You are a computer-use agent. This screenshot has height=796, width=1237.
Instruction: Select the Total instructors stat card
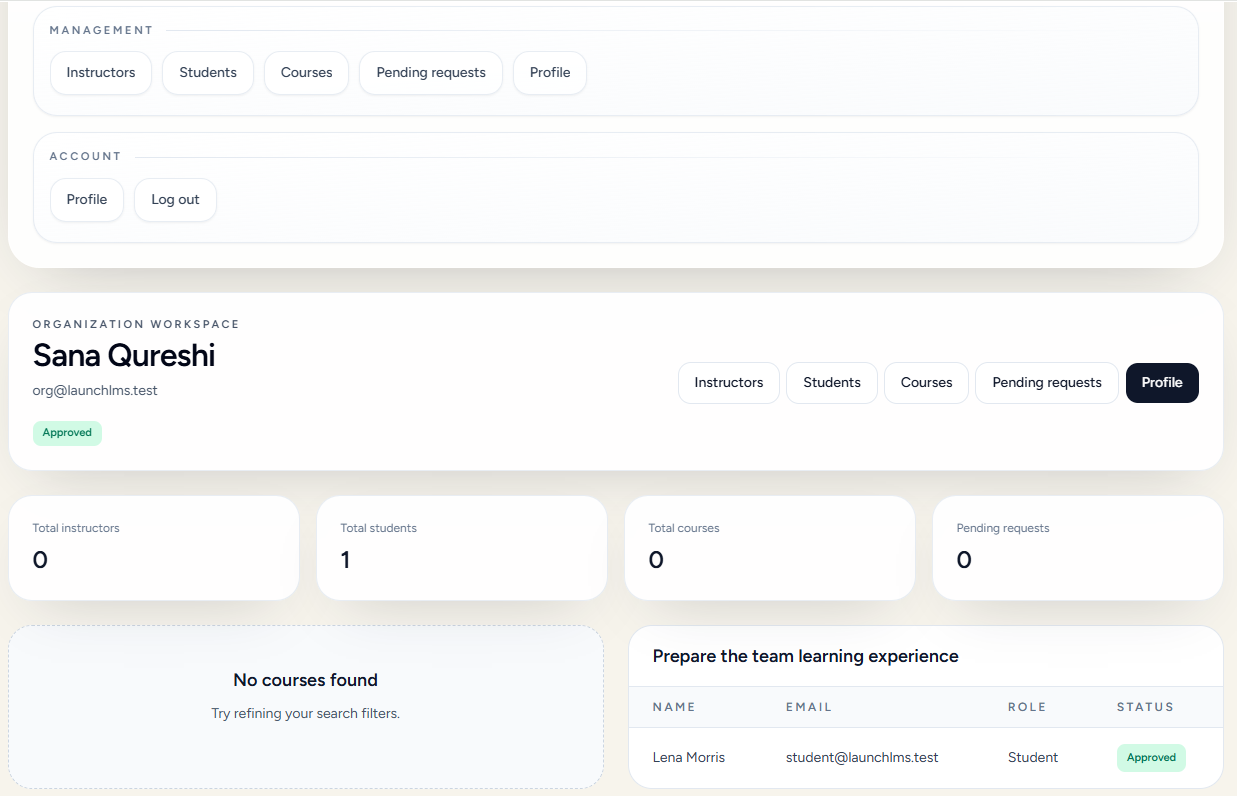[154, 547]
